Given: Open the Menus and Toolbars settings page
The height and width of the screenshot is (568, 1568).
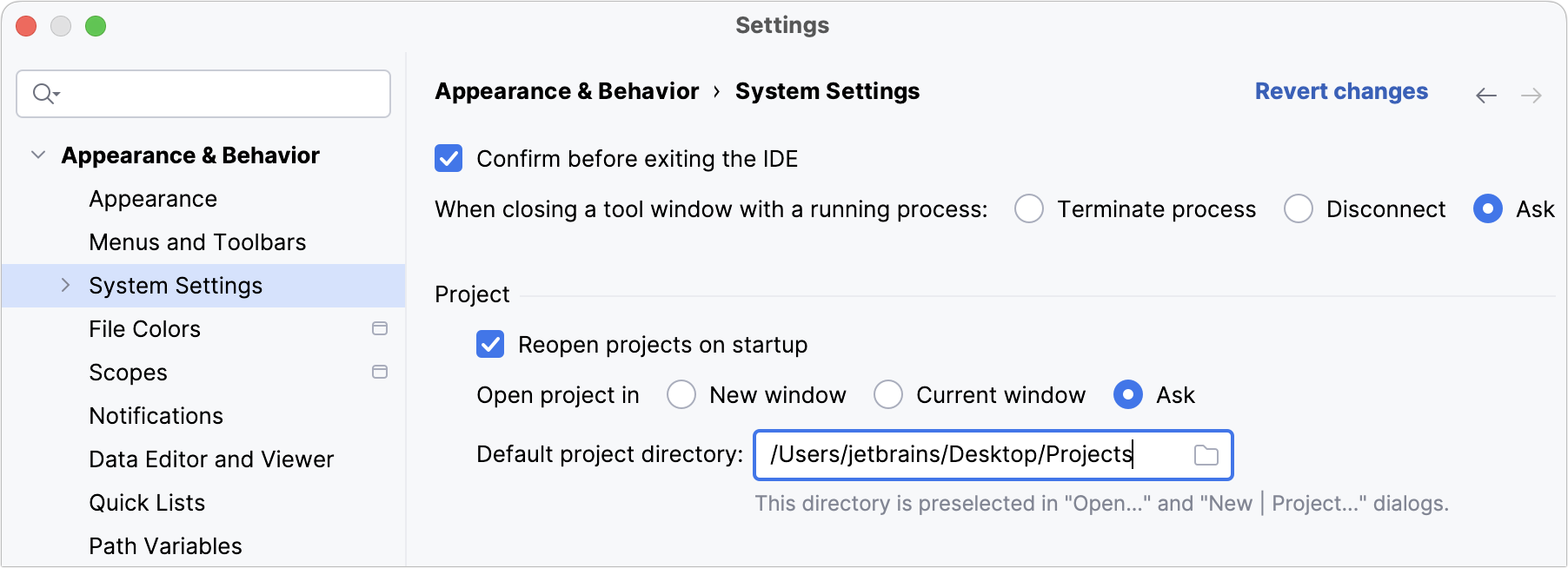Looking at the screenshot, I should (197, 242).
